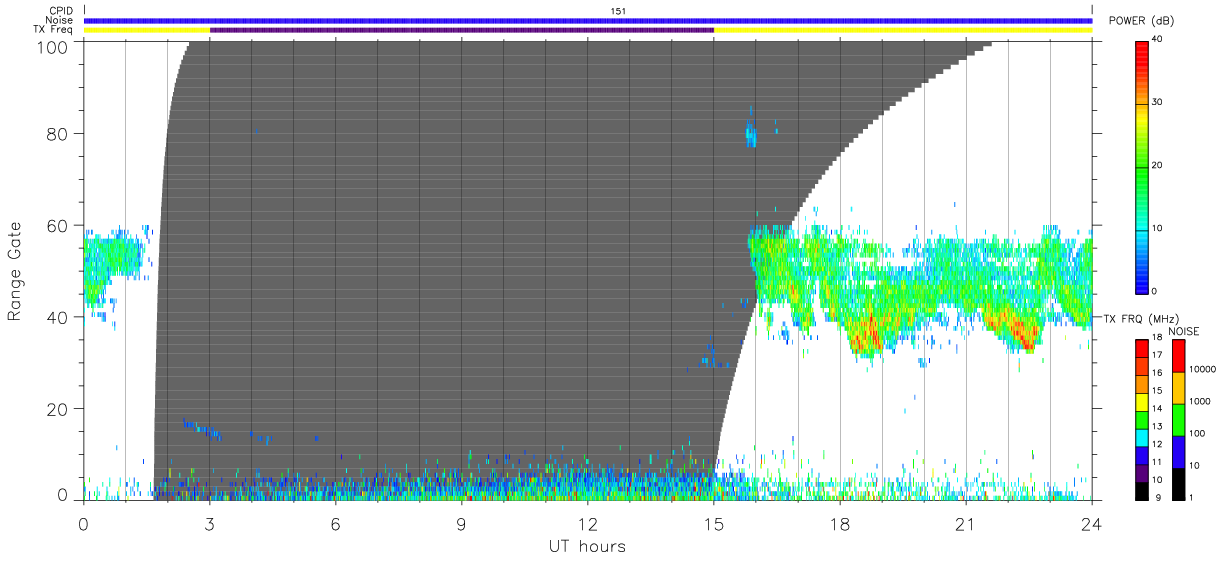Click the 24 tick on the UT hours axis

tap(1092, 524)
